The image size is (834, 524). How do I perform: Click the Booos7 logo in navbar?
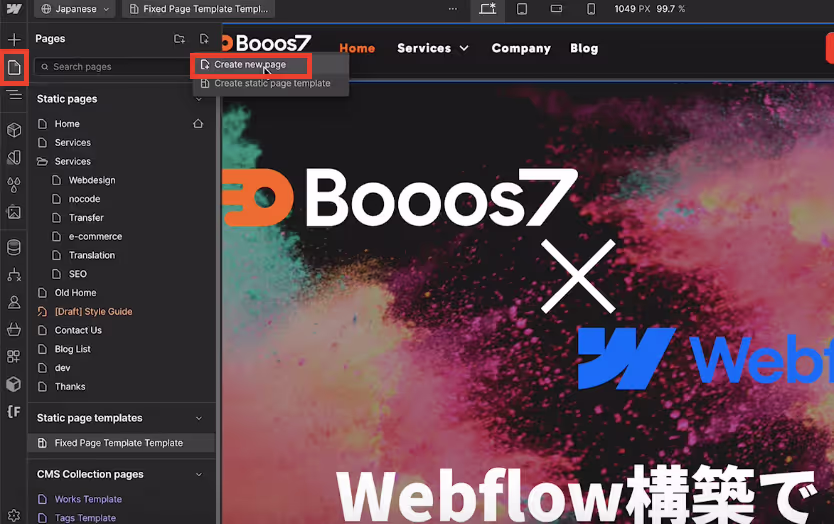point(267,43)
